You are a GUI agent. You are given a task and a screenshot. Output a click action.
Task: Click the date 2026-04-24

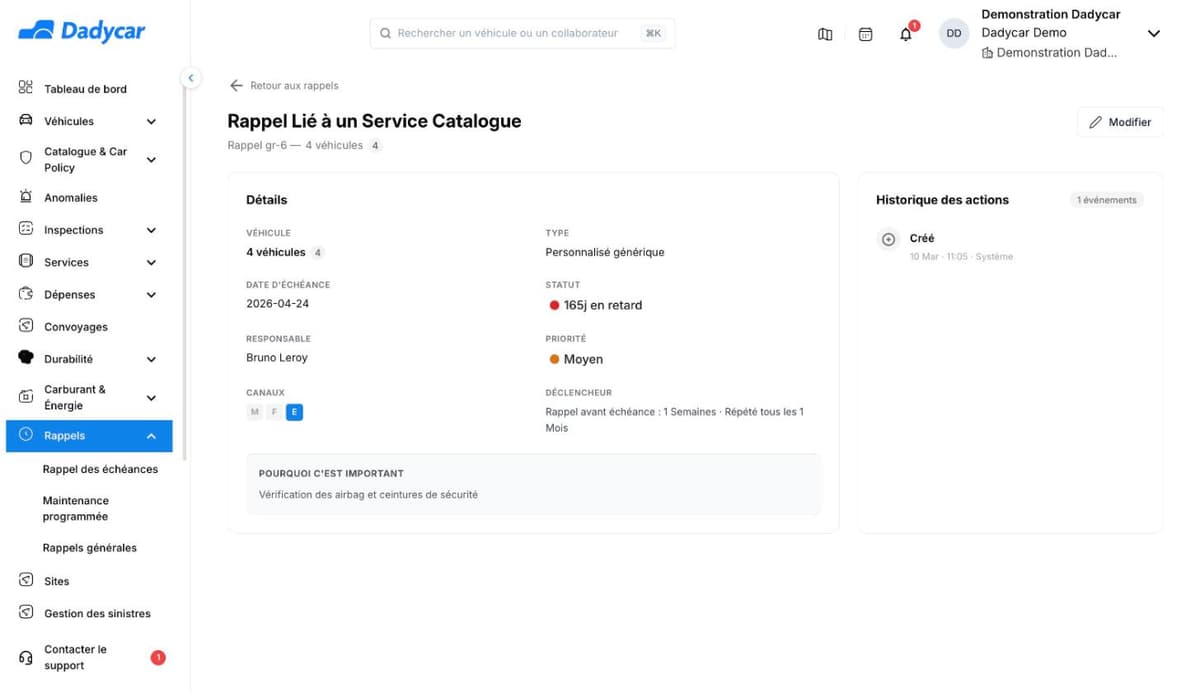click(277, 304)
